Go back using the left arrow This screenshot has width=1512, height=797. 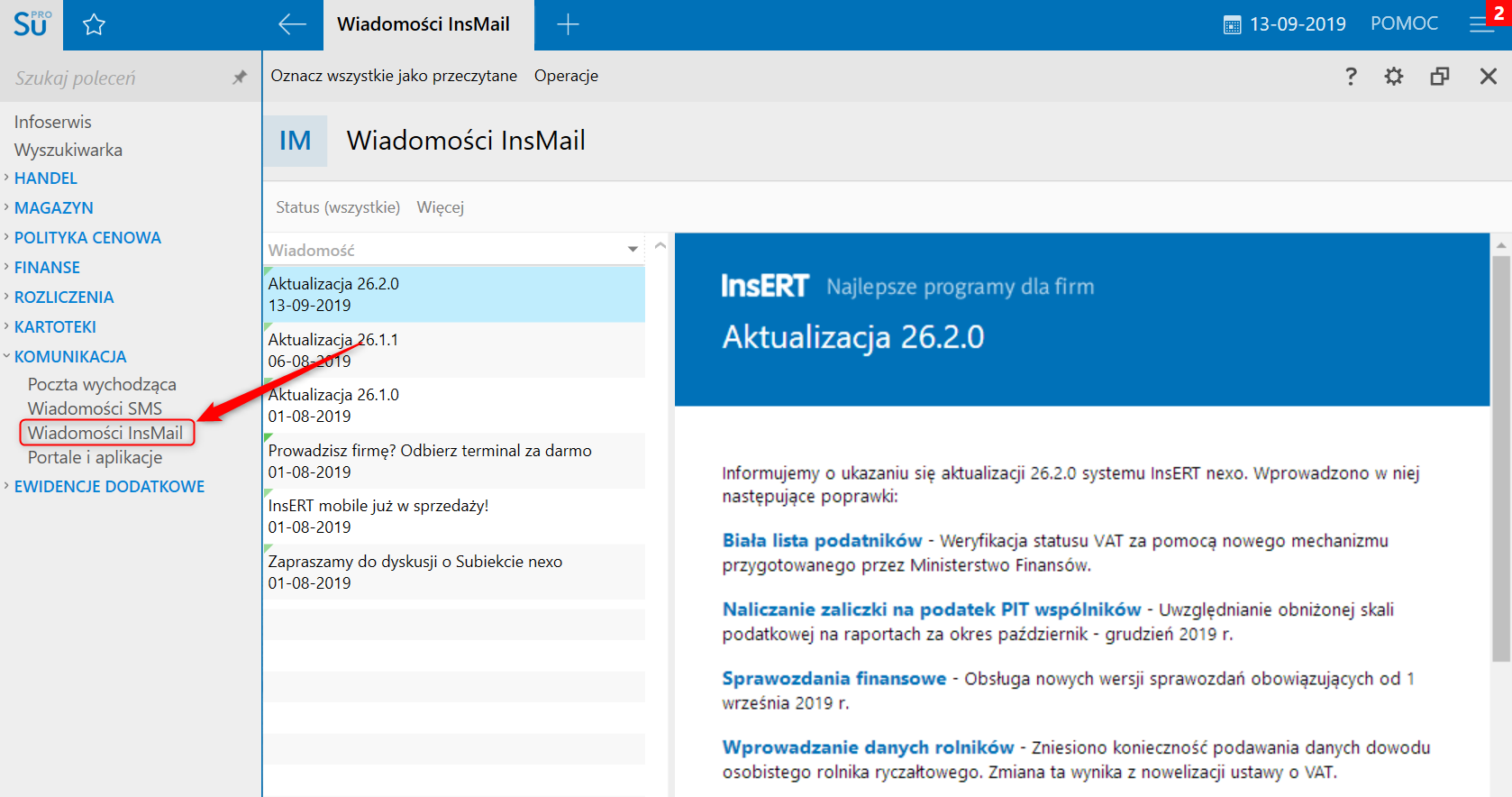292,24
